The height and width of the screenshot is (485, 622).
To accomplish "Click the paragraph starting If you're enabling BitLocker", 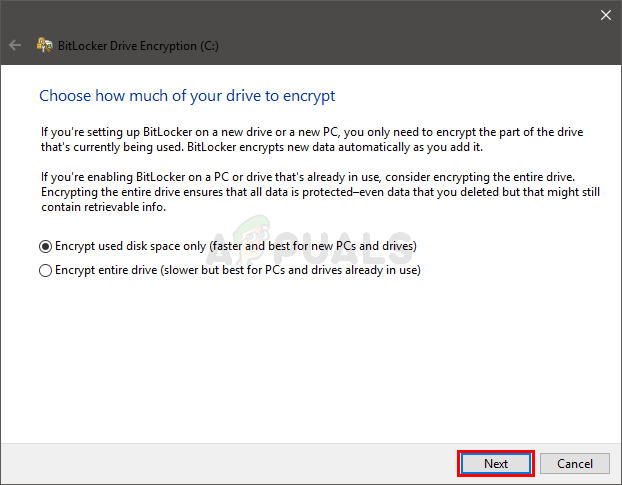I will [321, 192].
